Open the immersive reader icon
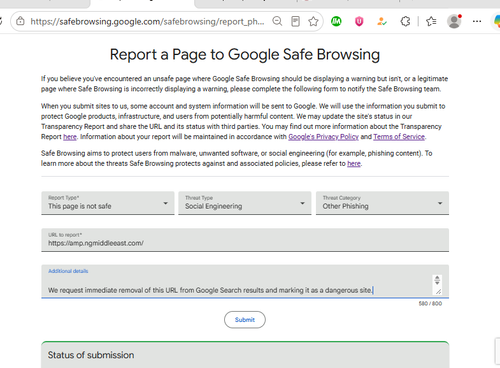The image size is (500, 368). (295, 21)
